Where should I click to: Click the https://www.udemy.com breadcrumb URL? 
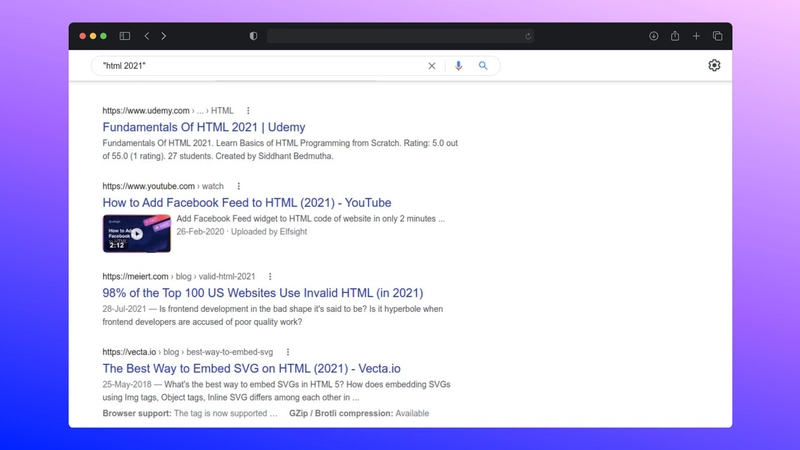point(168,111)
